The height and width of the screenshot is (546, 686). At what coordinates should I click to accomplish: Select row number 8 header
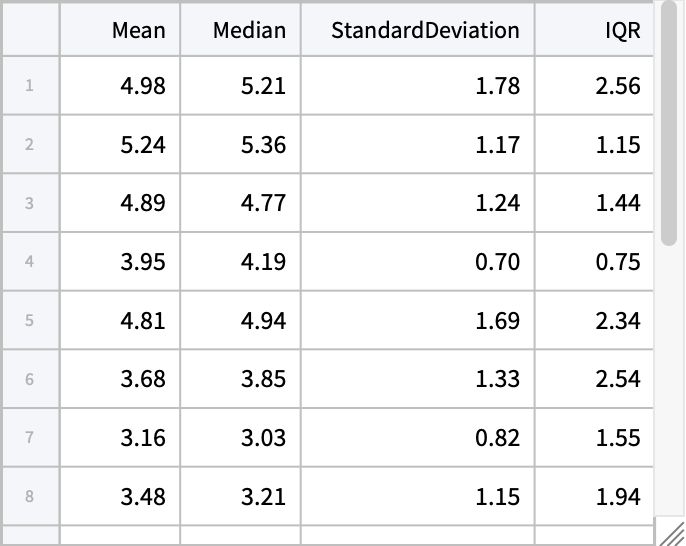(30, 497)
